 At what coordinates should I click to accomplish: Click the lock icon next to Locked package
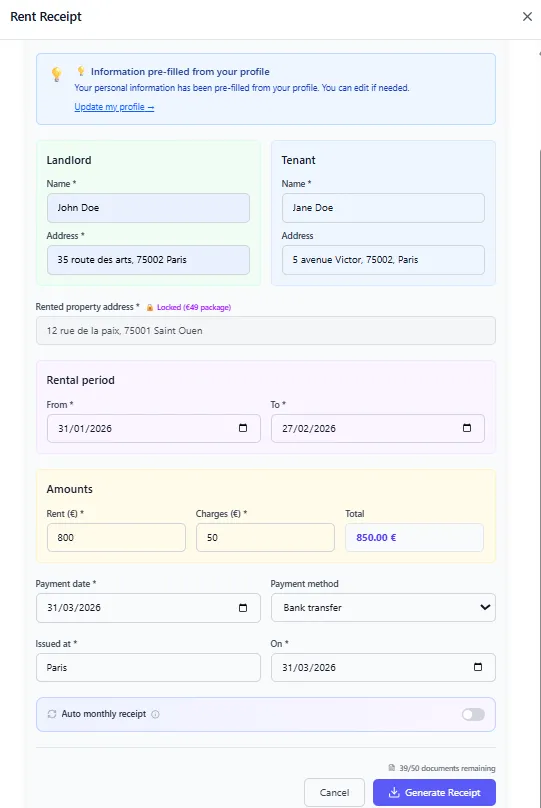pyautogui.click(x=150, y=307)
